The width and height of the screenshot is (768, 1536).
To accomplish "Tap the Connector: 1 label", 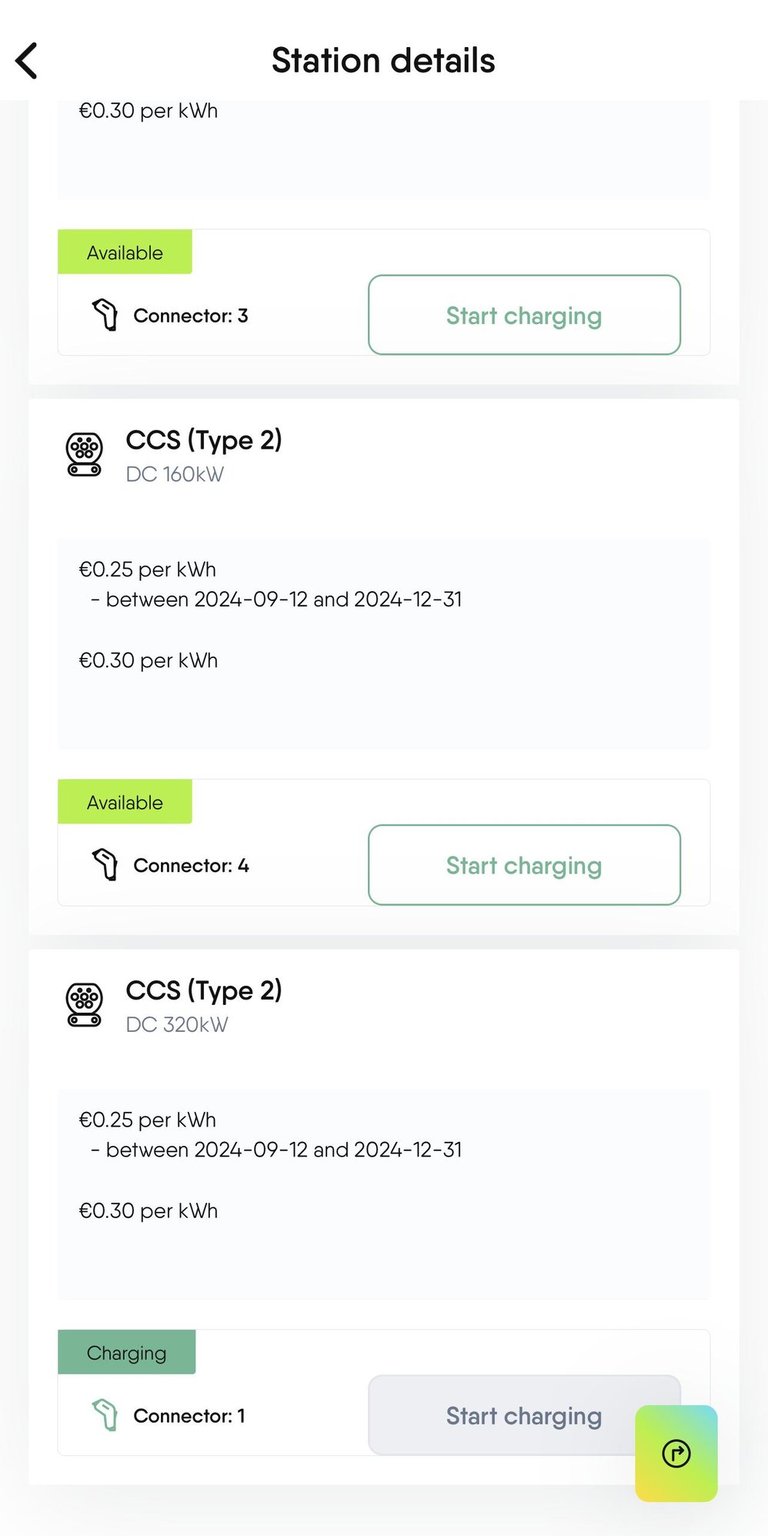I will point(189,1416).
